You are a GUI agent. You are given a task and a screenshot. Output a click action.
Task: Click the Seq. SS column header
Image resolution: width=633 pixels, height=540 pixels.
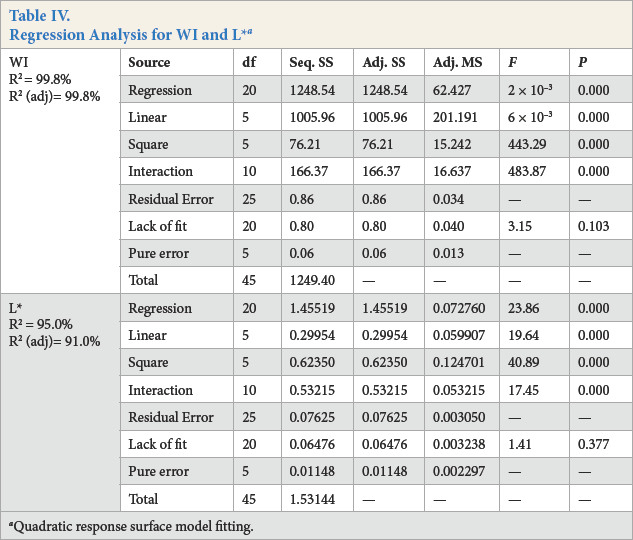click(x=311, y=63)
